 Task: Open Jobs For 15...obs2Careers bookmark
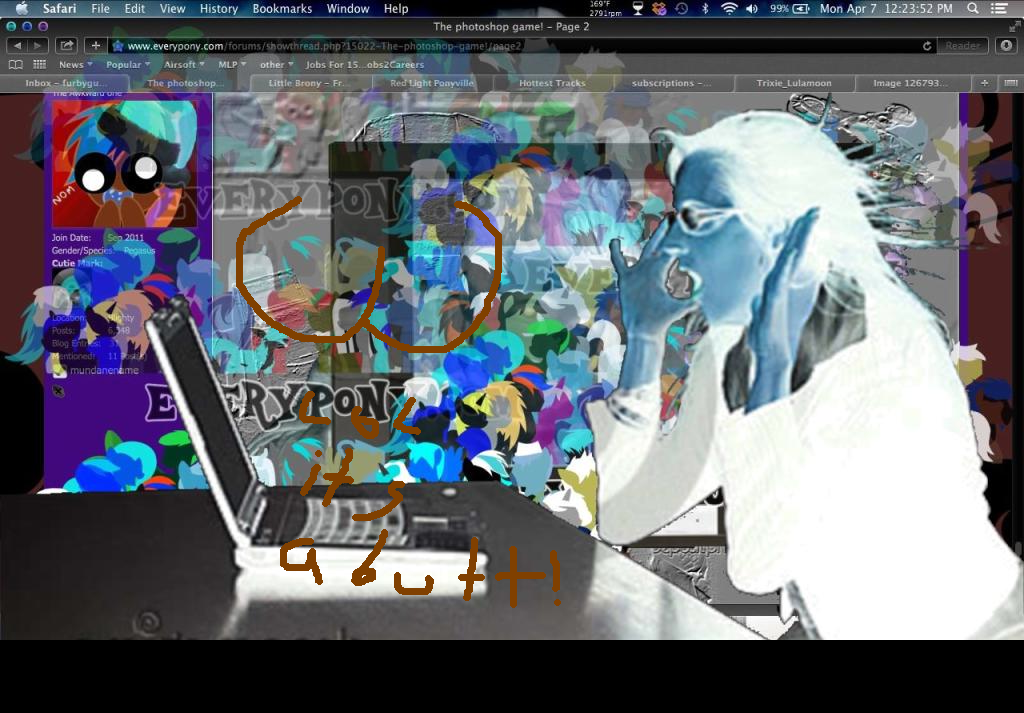coord(364,65)
